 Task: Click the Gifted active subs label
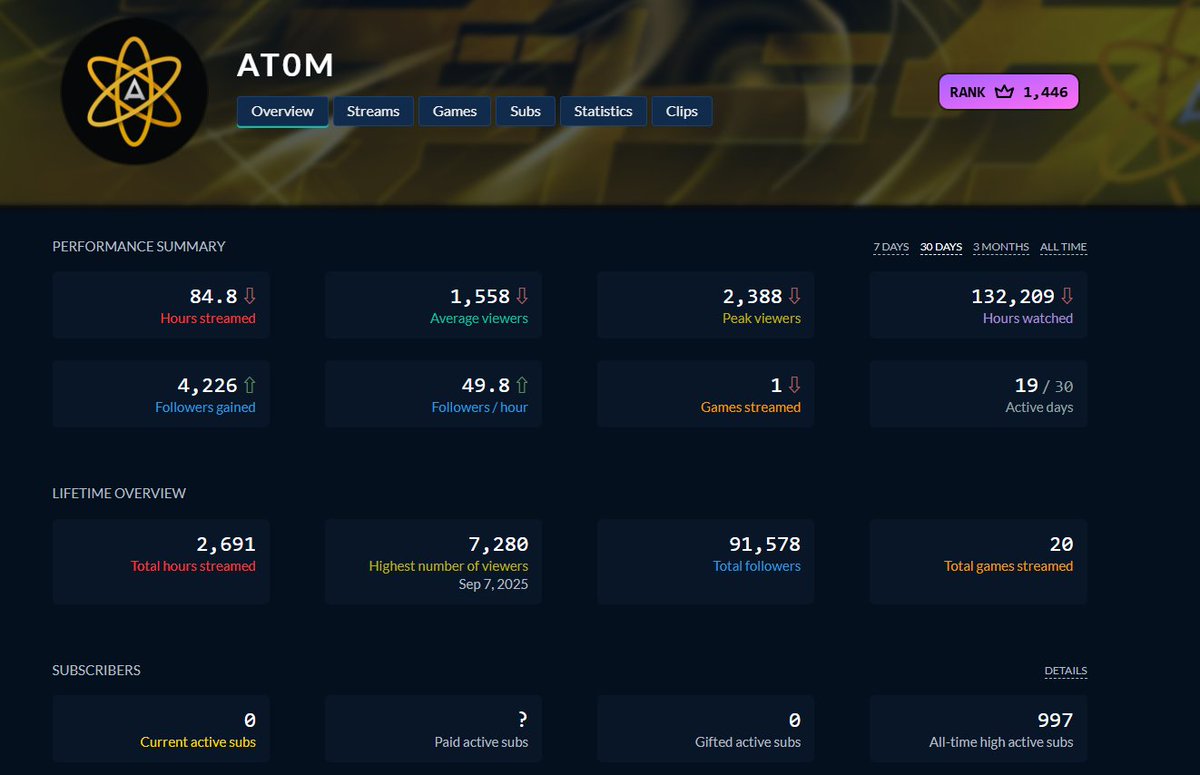coord(748,742)
